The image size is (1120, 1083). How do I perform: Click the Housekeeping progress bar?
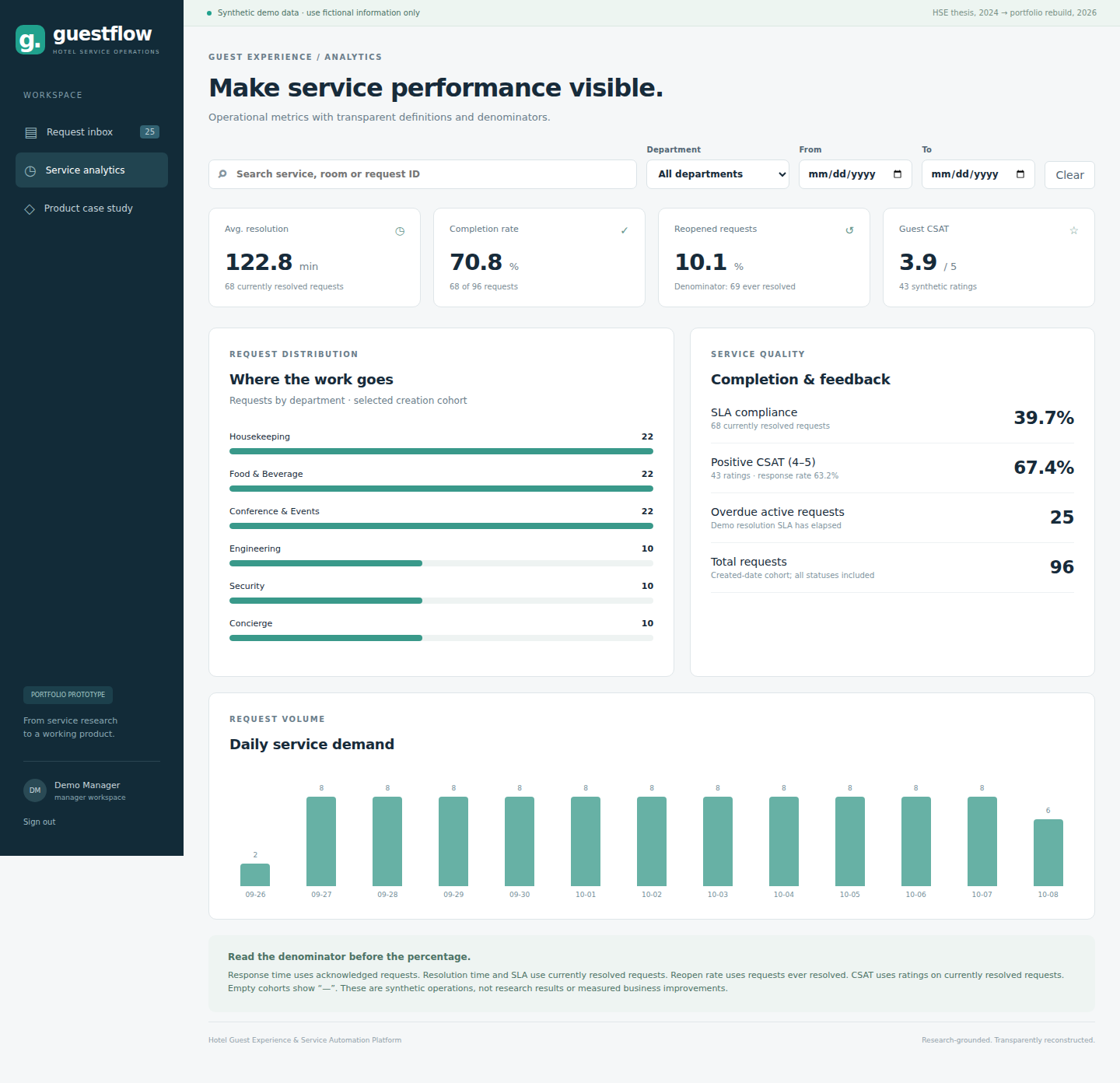coord(441,451)
